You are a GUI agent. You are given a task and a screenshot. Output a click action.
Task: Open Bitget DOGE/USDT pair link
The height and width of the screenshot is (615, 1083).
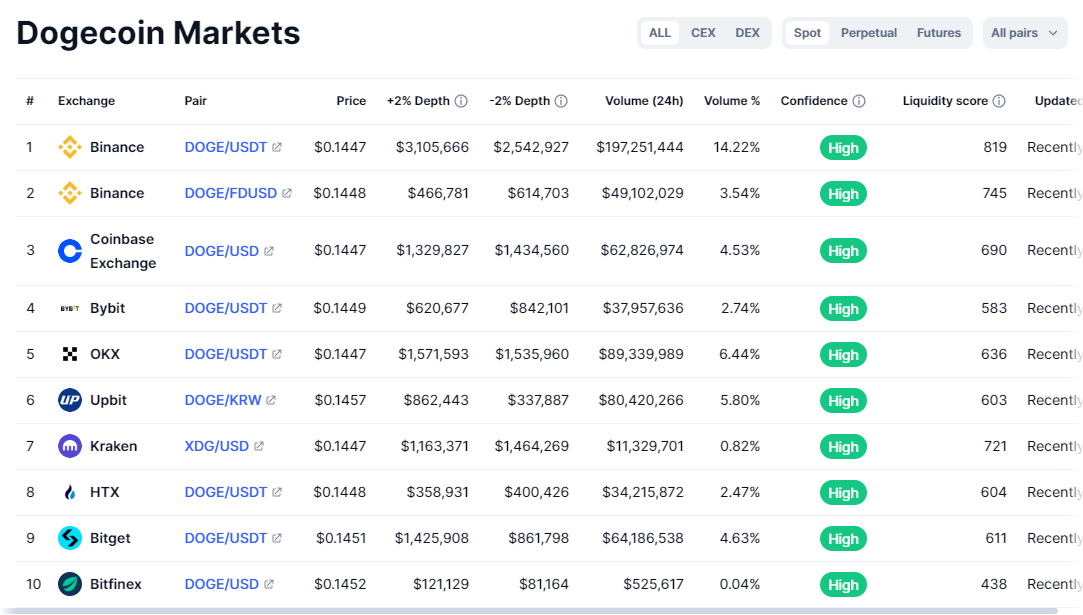click(225, 538)
